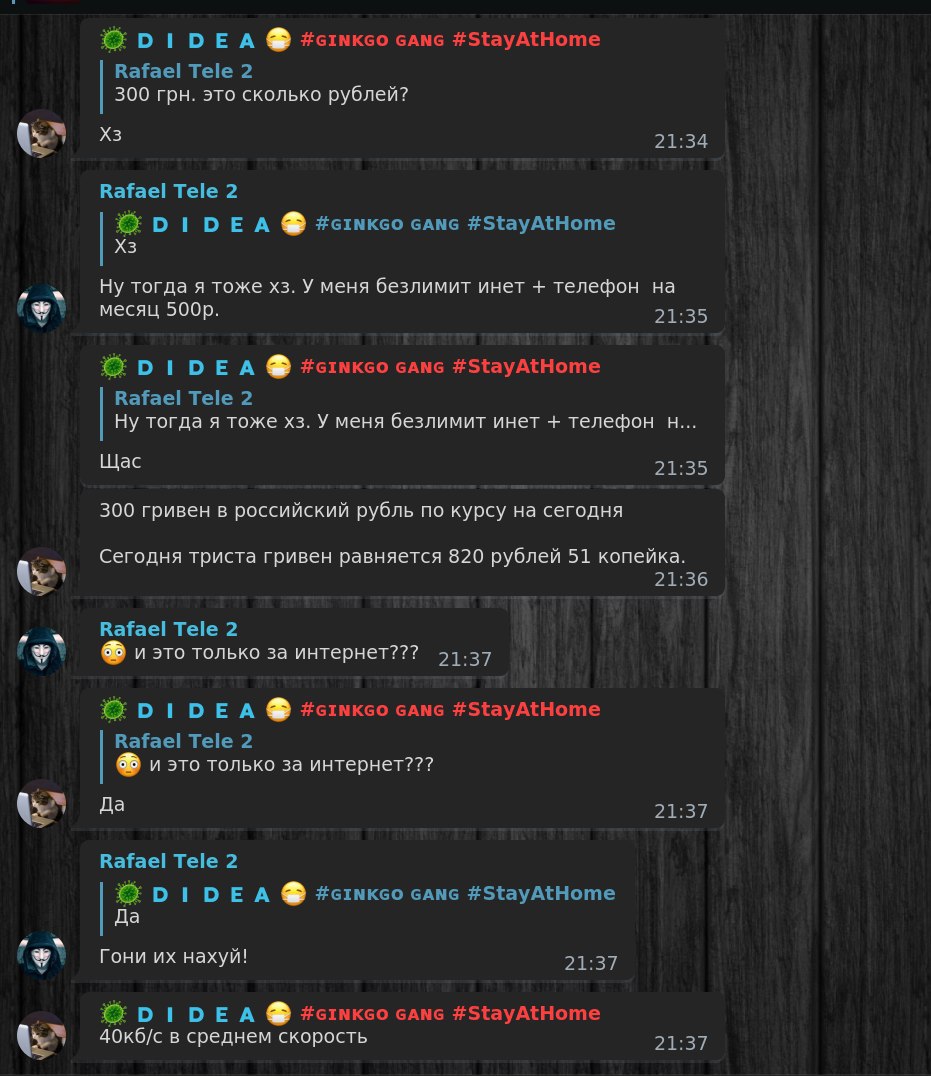
Task: Click the cat avatar beside the "40кб/с" message
Action: tap(41, 1036)
